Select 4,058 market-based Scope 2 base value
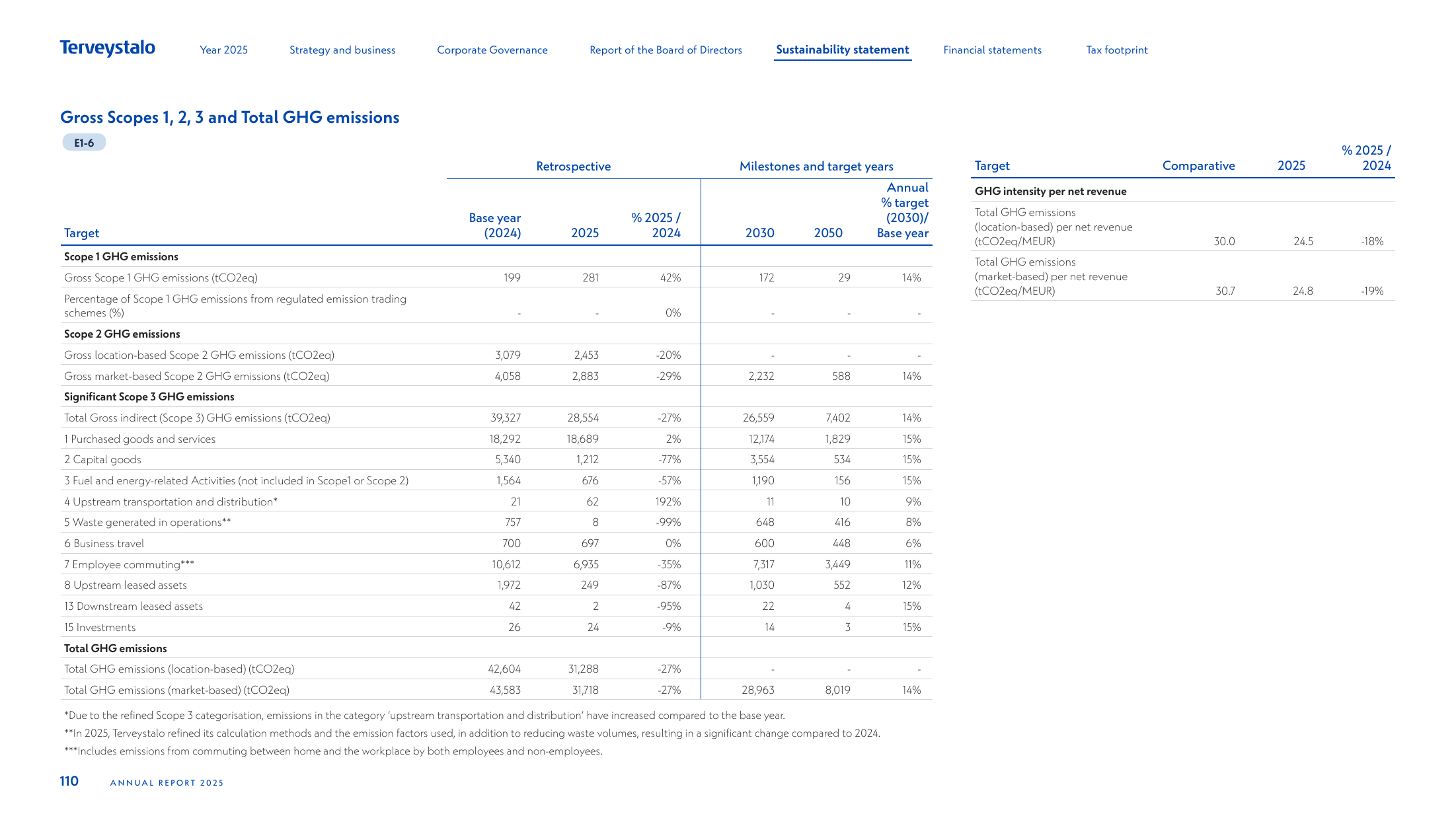The image size is (1456, 820). tap(508, 377)
